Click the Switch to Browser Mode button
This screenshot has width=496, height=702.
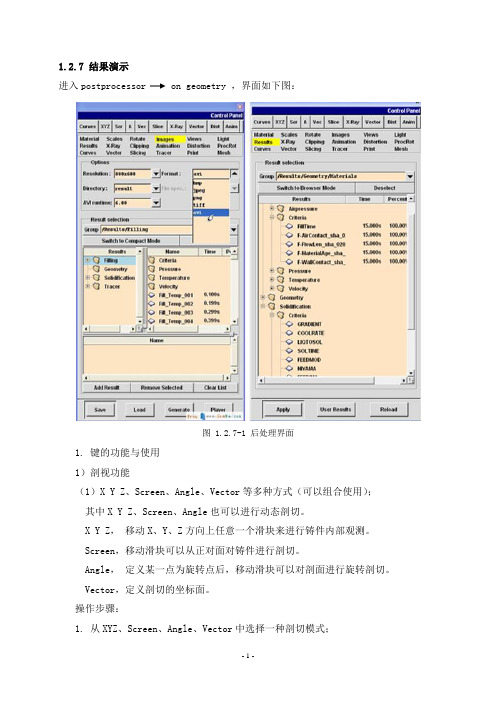point(306,188)
